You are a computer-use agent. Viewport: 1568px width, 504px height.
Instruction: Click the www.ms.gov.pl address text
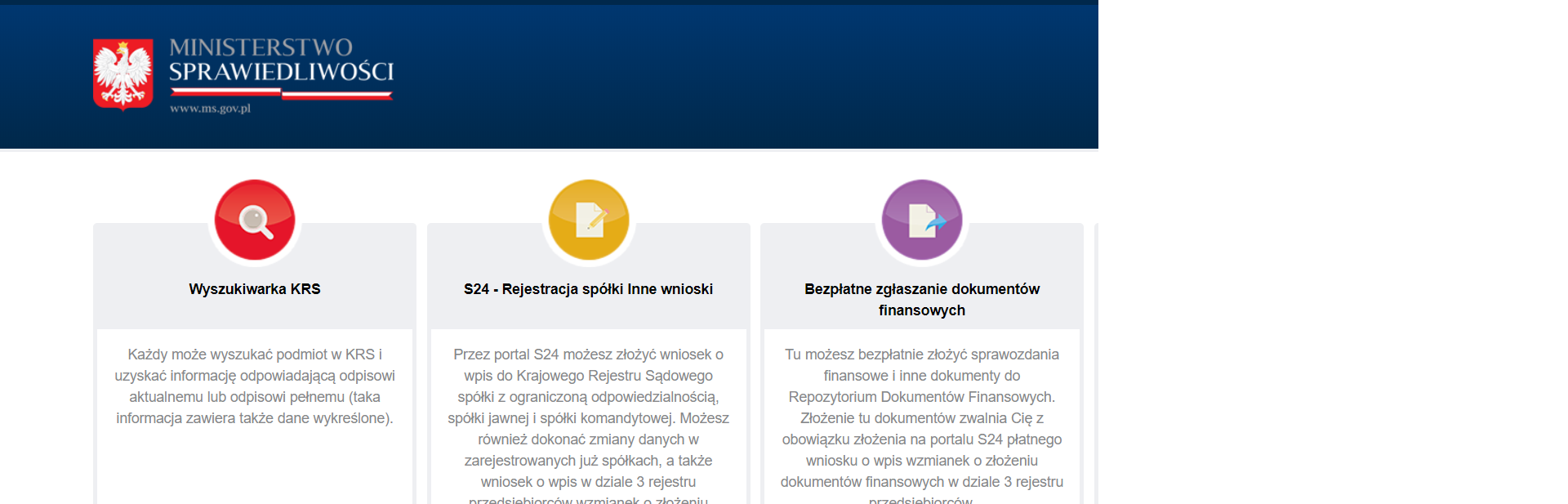pyautogui.click(x=210, y=108)
